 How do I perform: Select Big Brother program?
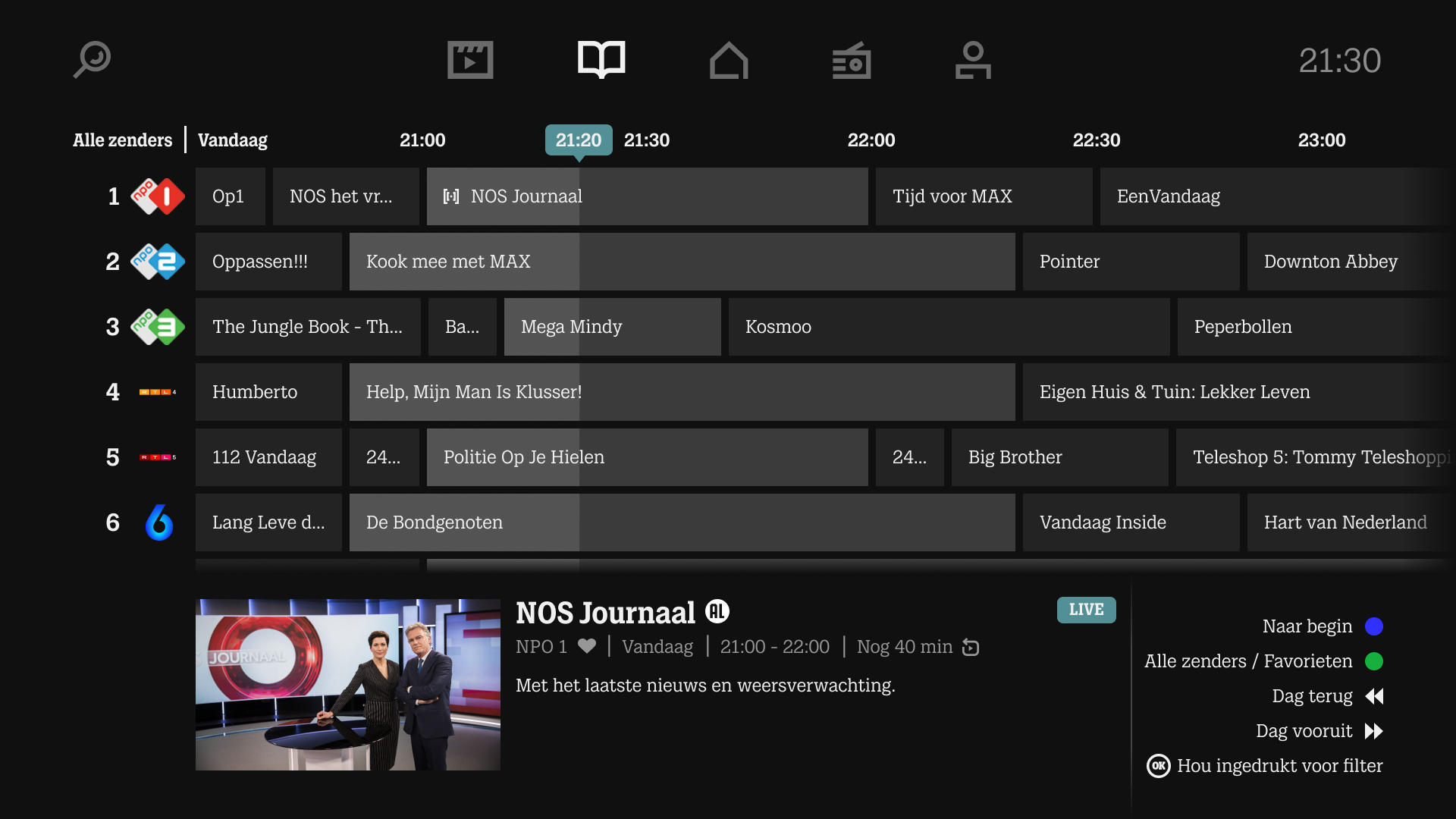[x=1060, y=457]
